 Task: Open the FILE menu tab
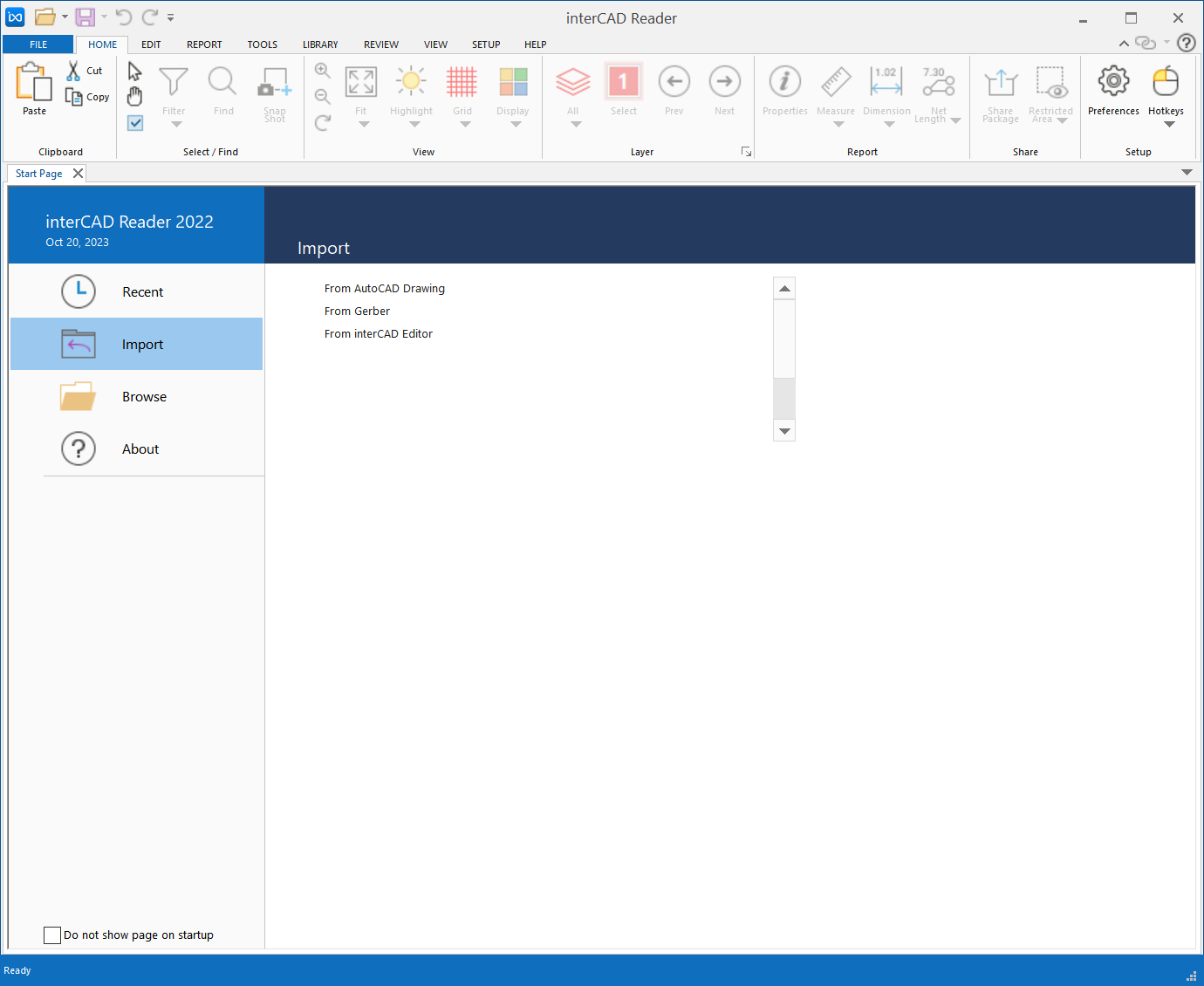pyautogui.click(x=38, y=45)
